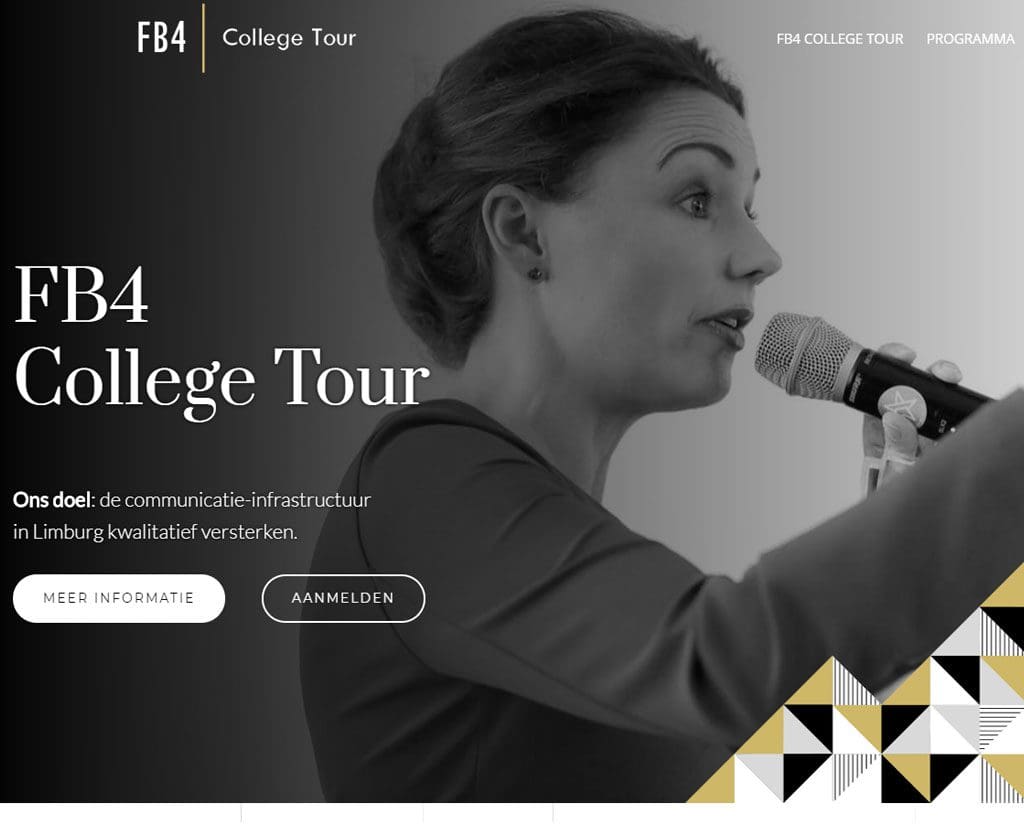
Task: Click the large 'FB4' hero heading
Action: pyautogui.click(x=81, y=294)
